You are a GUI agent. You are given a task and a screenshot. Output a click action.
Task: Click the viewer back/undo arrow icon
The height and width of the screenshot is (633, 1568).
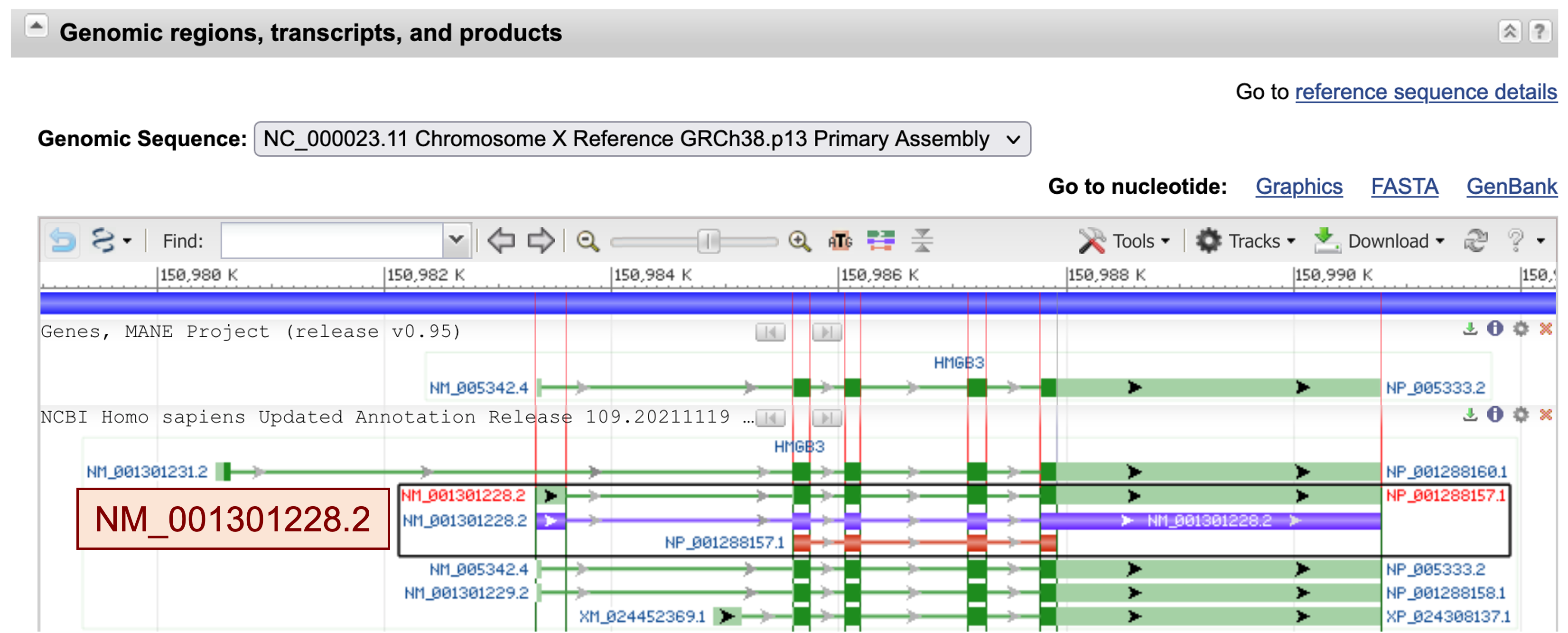[62, 241]
